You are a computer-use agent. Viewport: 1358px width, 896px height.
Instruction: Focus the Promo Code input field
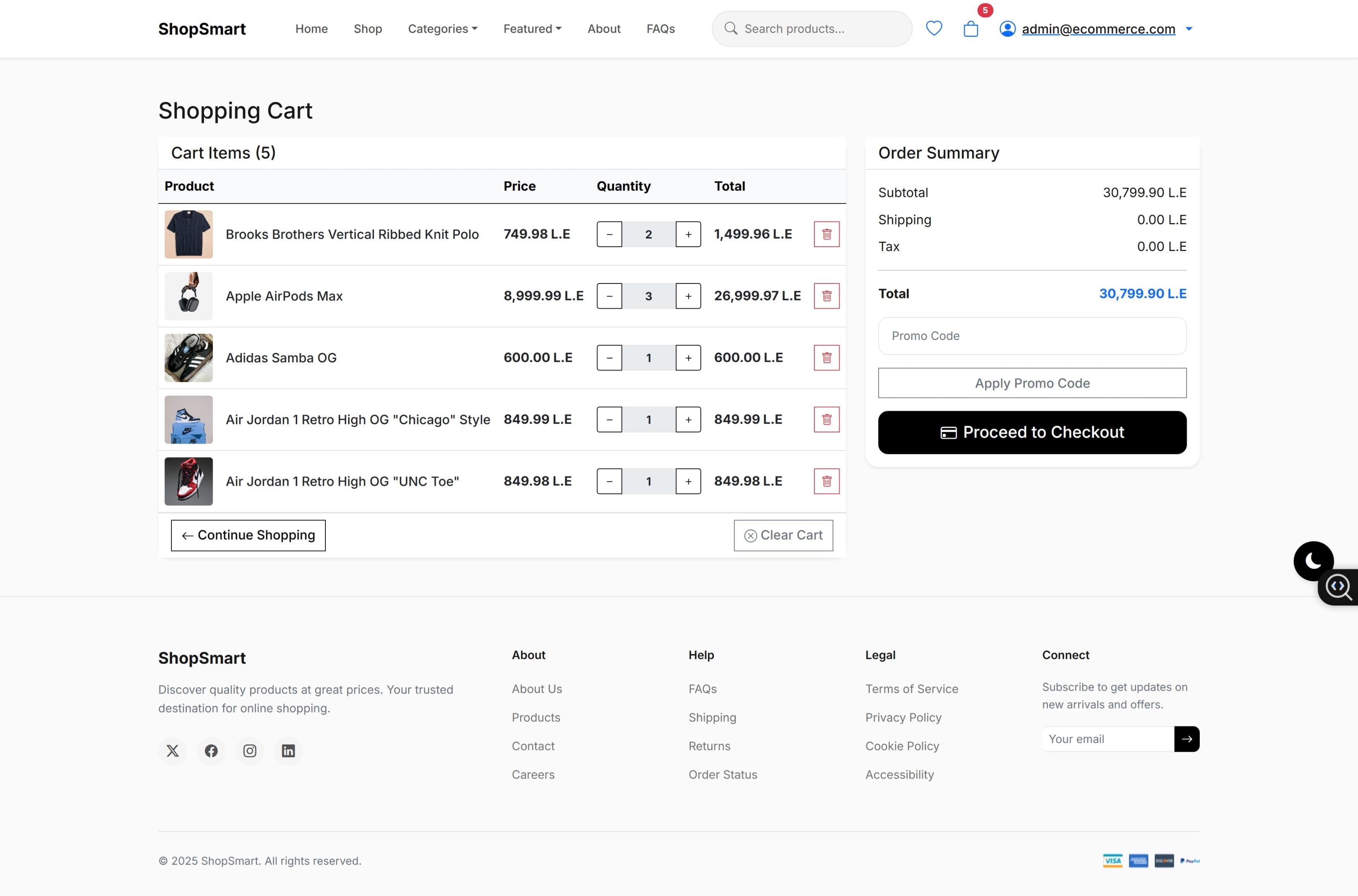coord(1032,336)
